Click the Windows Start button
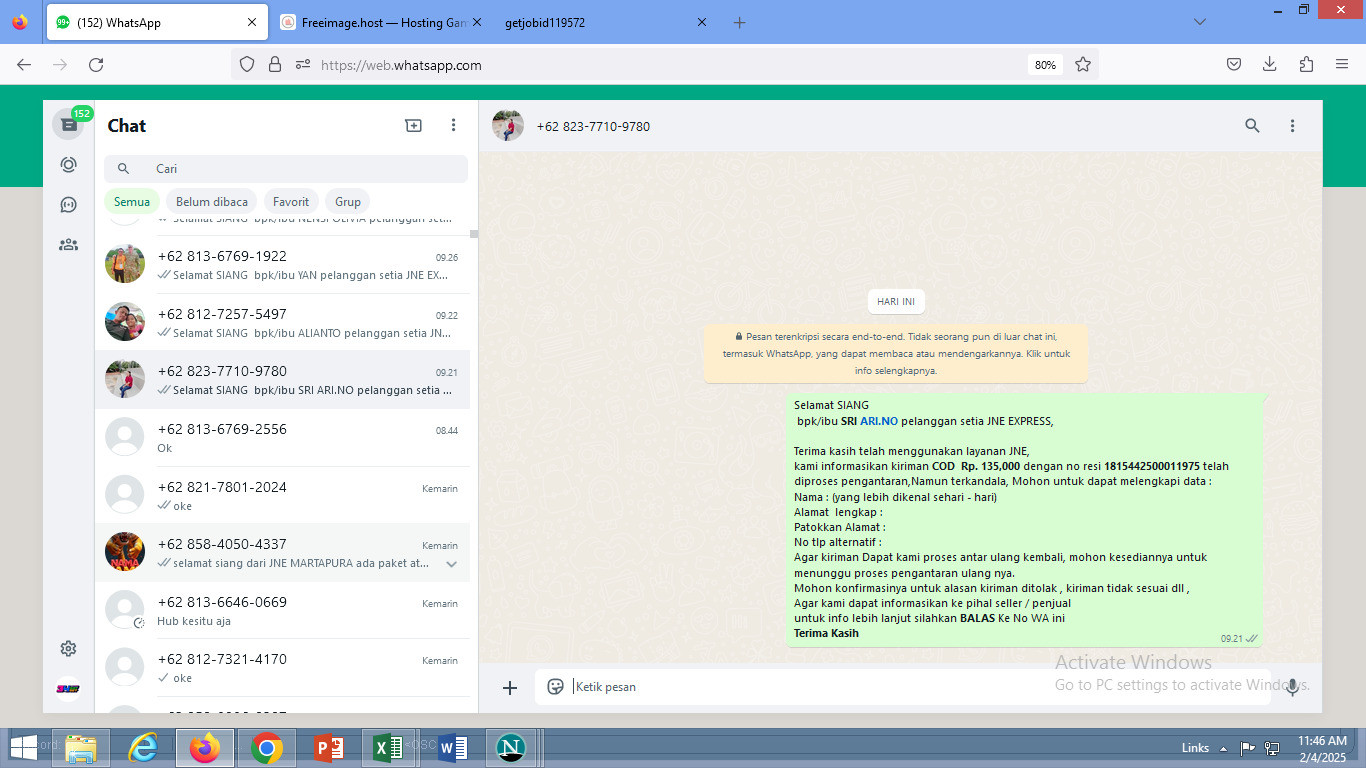This screenshot has height=768, width=1366. click(24, 747)
